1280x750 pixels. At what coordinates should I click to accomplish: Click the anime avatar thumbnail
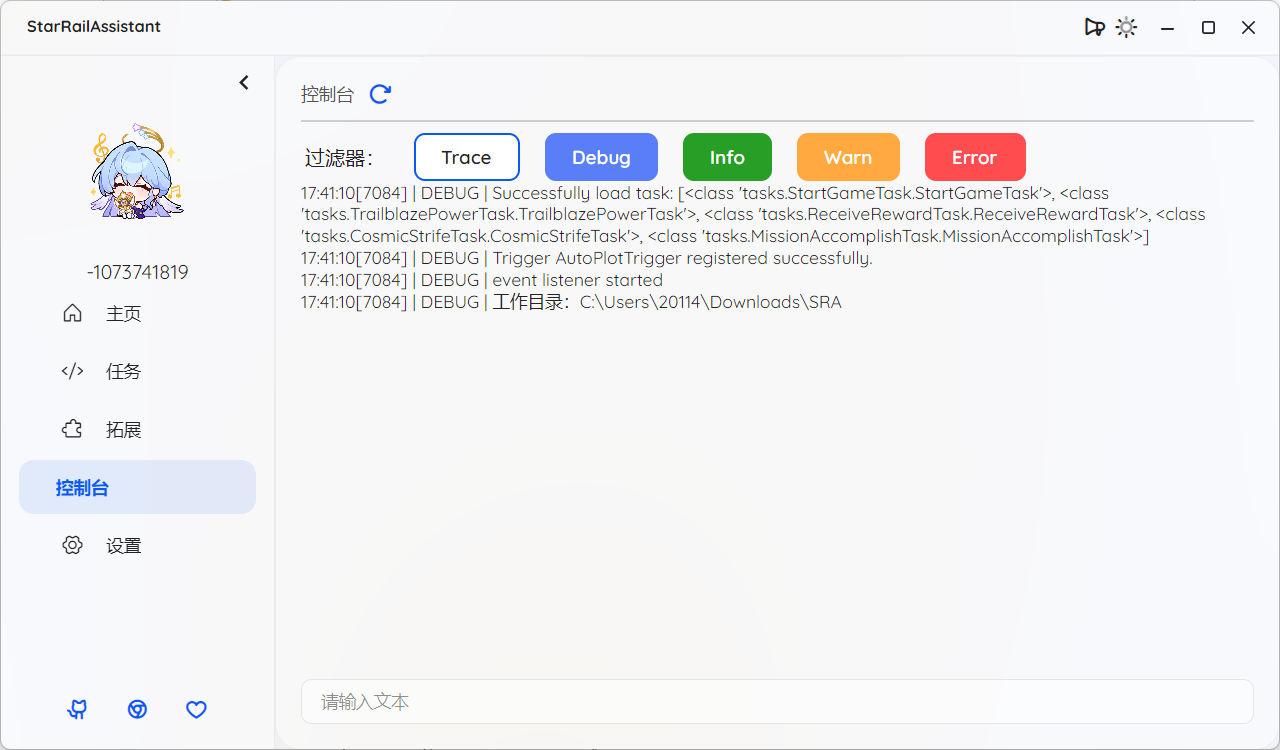(137, 170)
